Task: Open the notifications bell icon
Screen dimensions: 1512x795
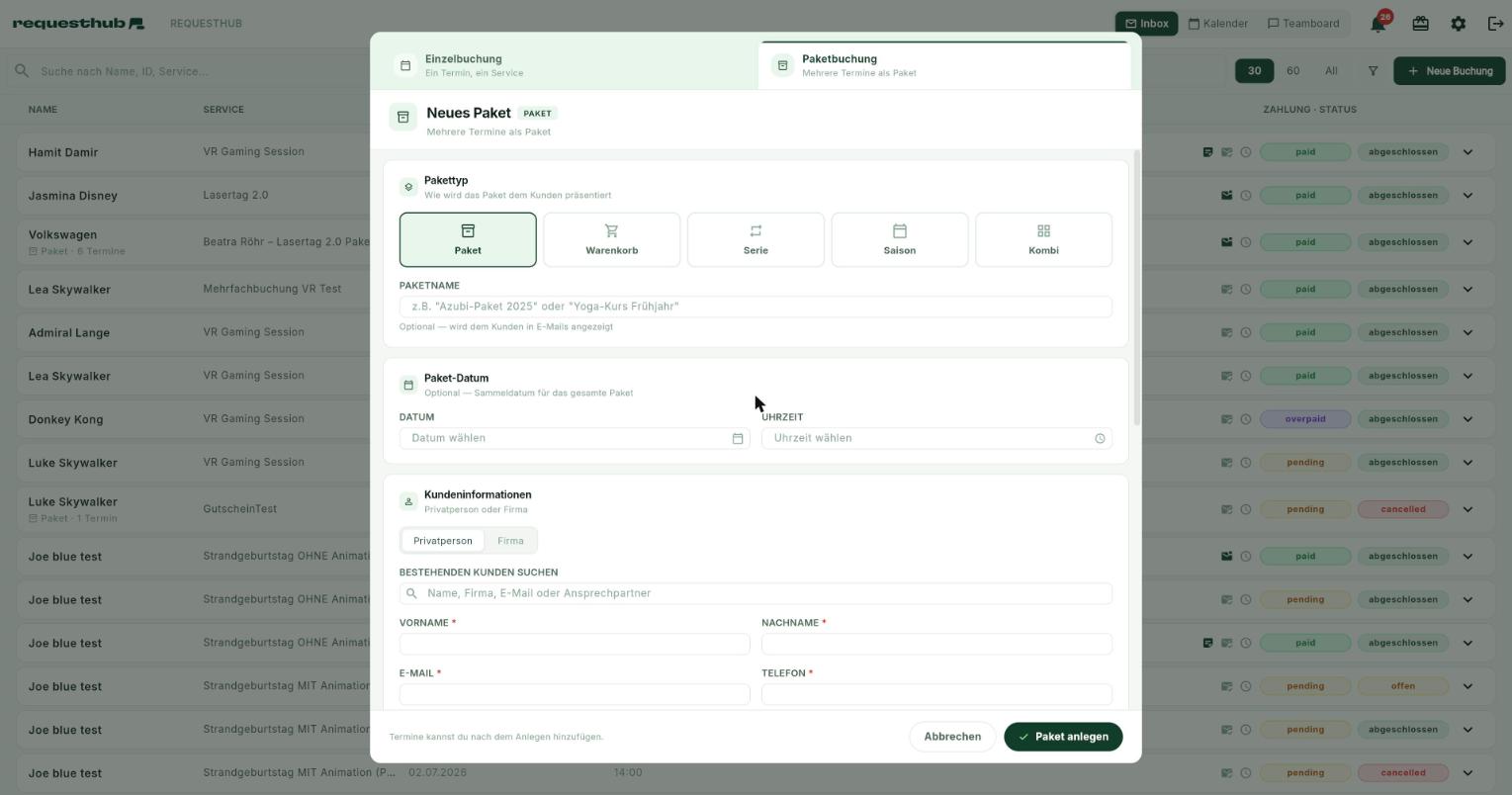Action: (1378, 23)
